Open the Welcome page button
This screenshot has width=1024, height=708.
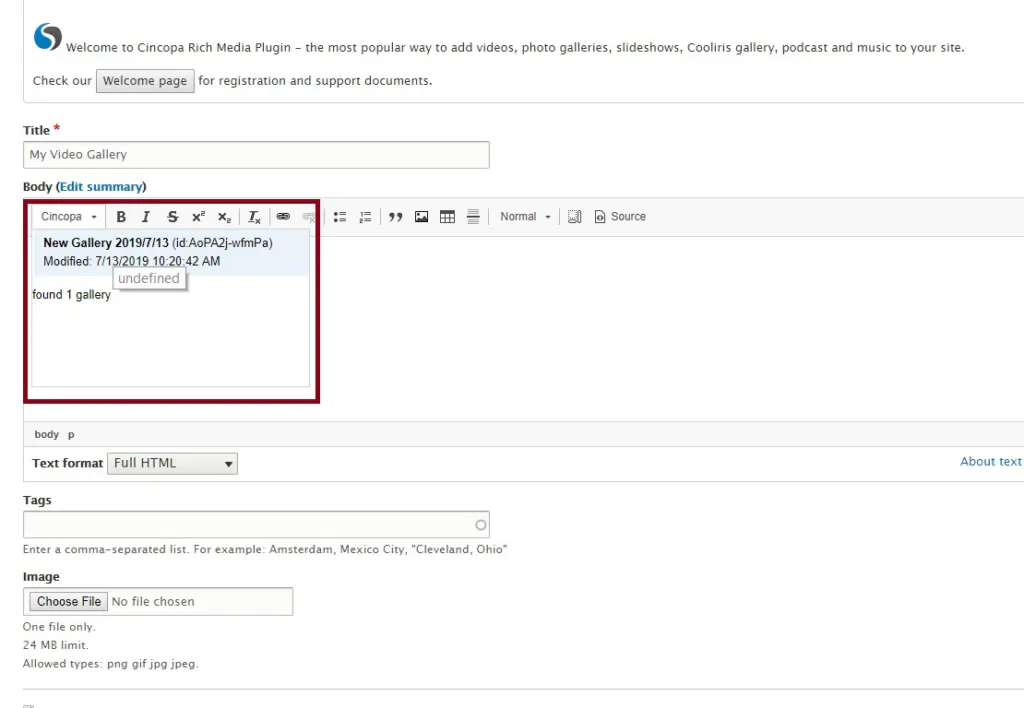click(145, 81)
